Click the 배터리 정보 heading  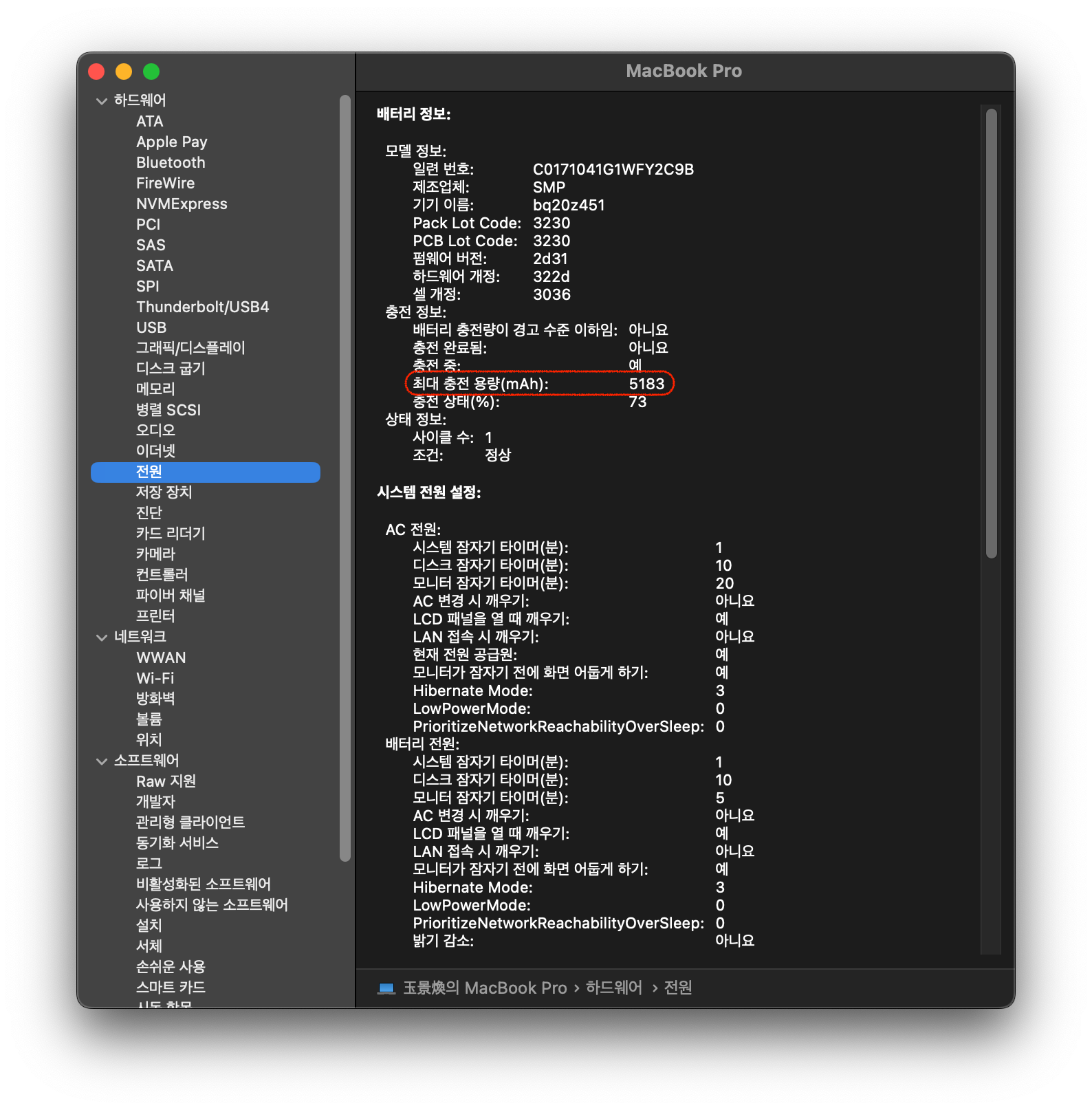tap(413, 114)
